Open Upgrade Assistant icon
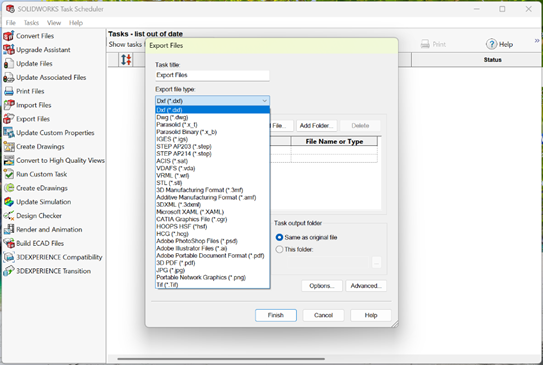This screenshot has height=365, width=543. [9, 50]
